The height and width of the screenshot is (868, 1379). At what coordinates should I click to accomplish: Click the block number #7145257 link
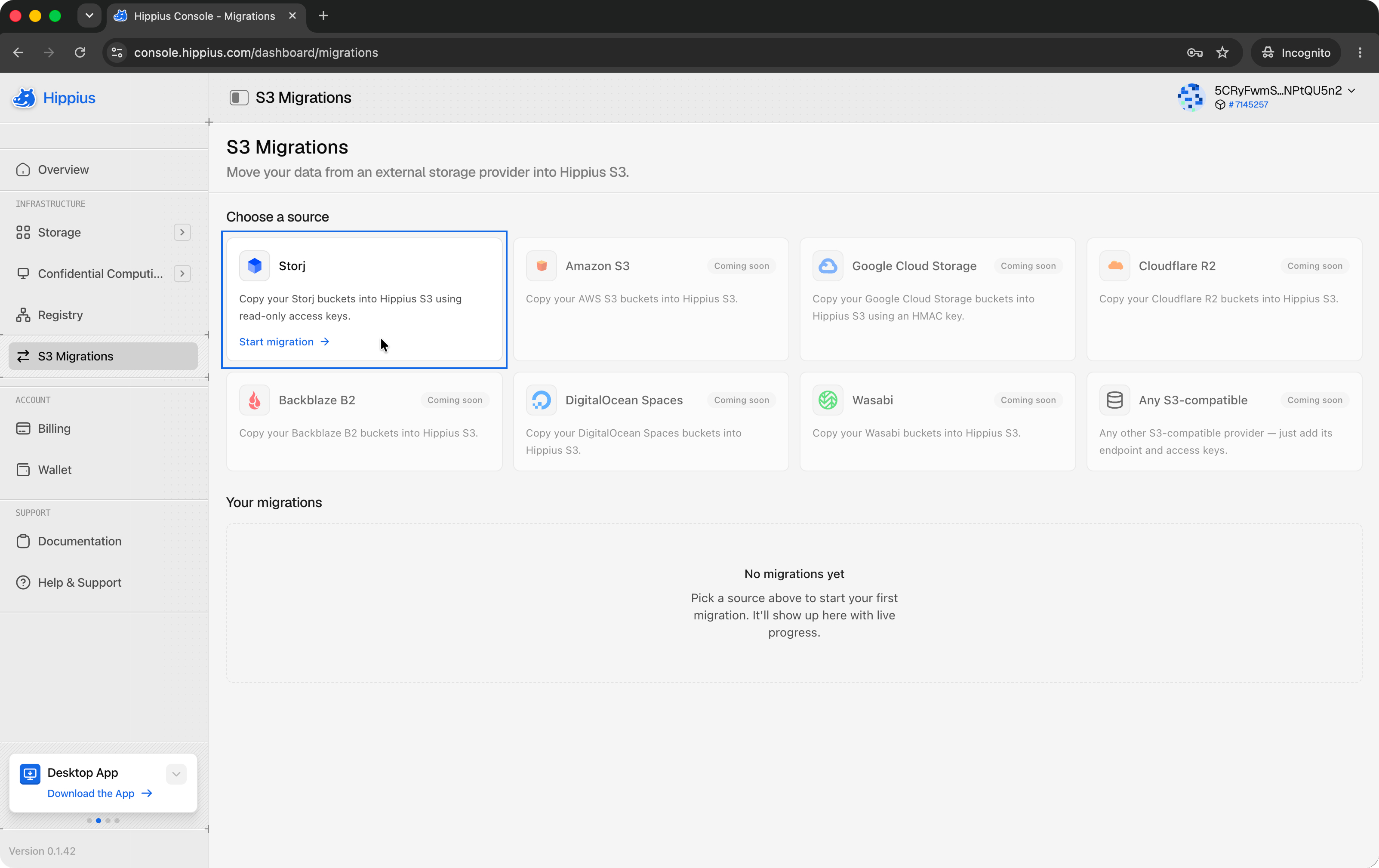point(1248,105)
